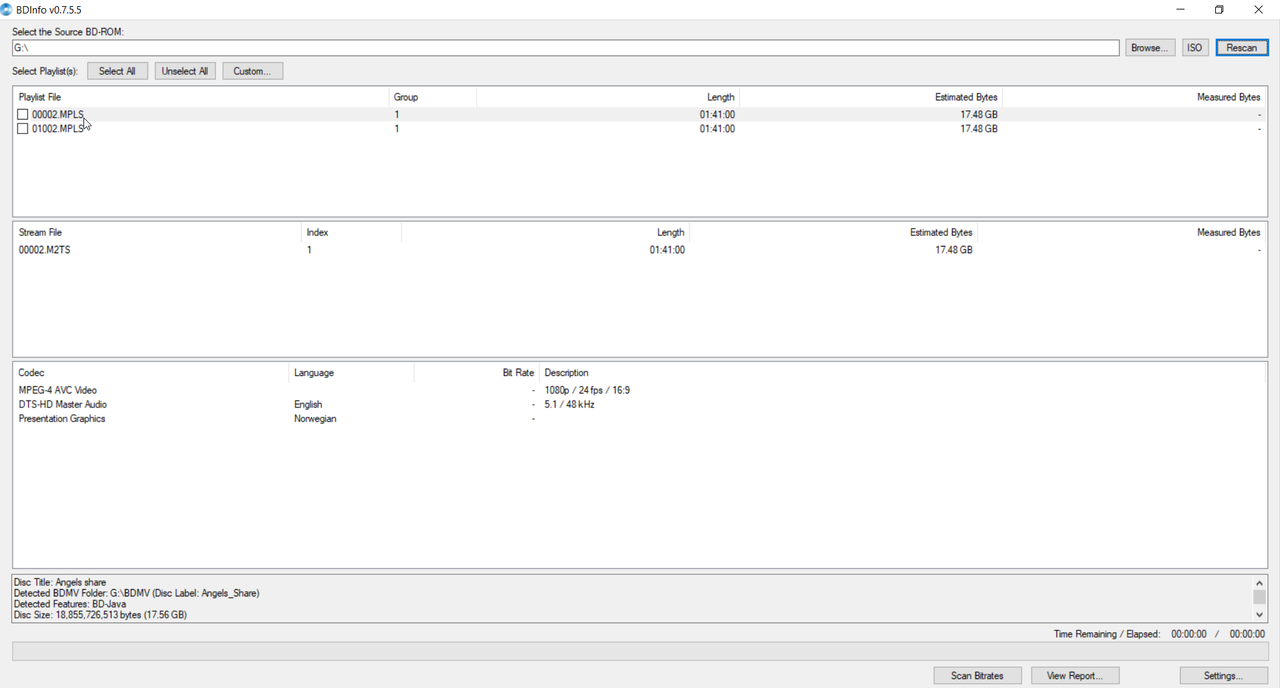
Task: Click the Codec column header
Action: tap(151, 373)
